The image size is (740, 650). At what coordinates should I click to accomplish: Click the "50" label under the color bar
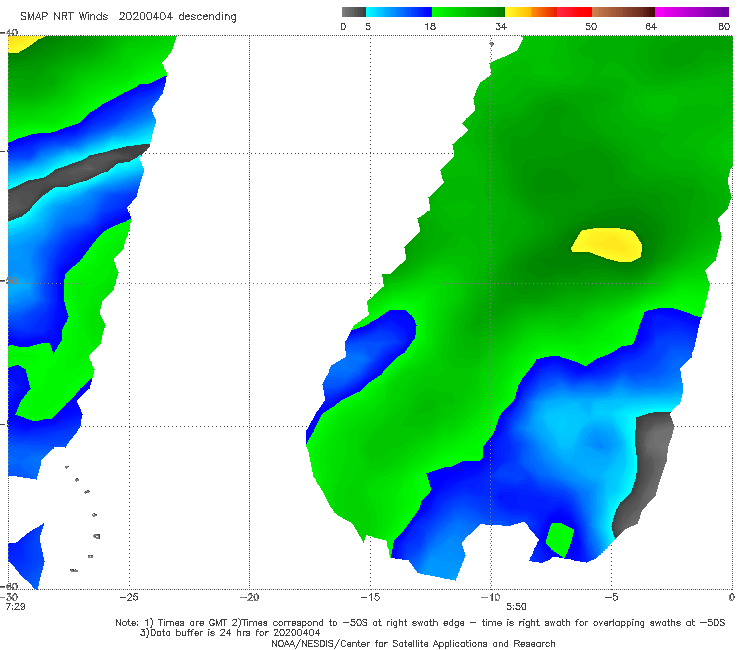coord(591,26)
